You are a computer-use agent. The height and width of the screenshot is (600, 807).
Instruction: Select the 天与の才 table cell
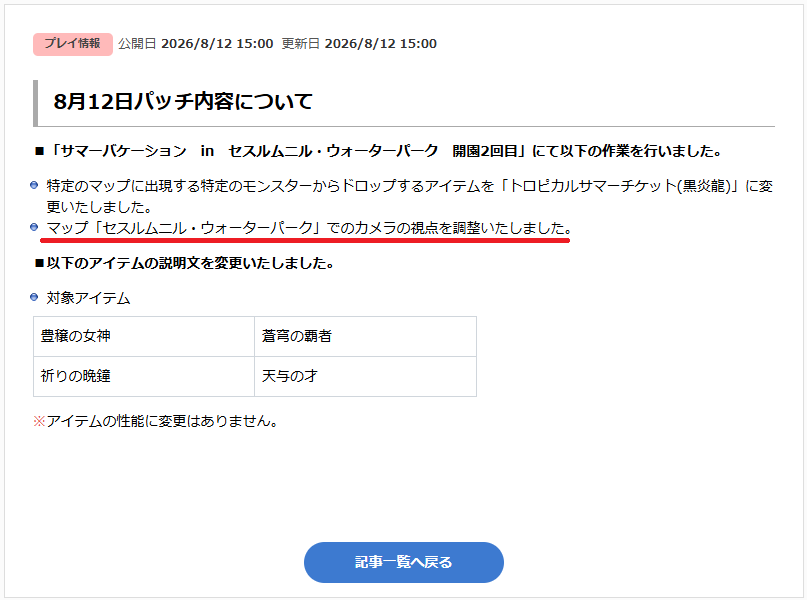coord(365,376)
